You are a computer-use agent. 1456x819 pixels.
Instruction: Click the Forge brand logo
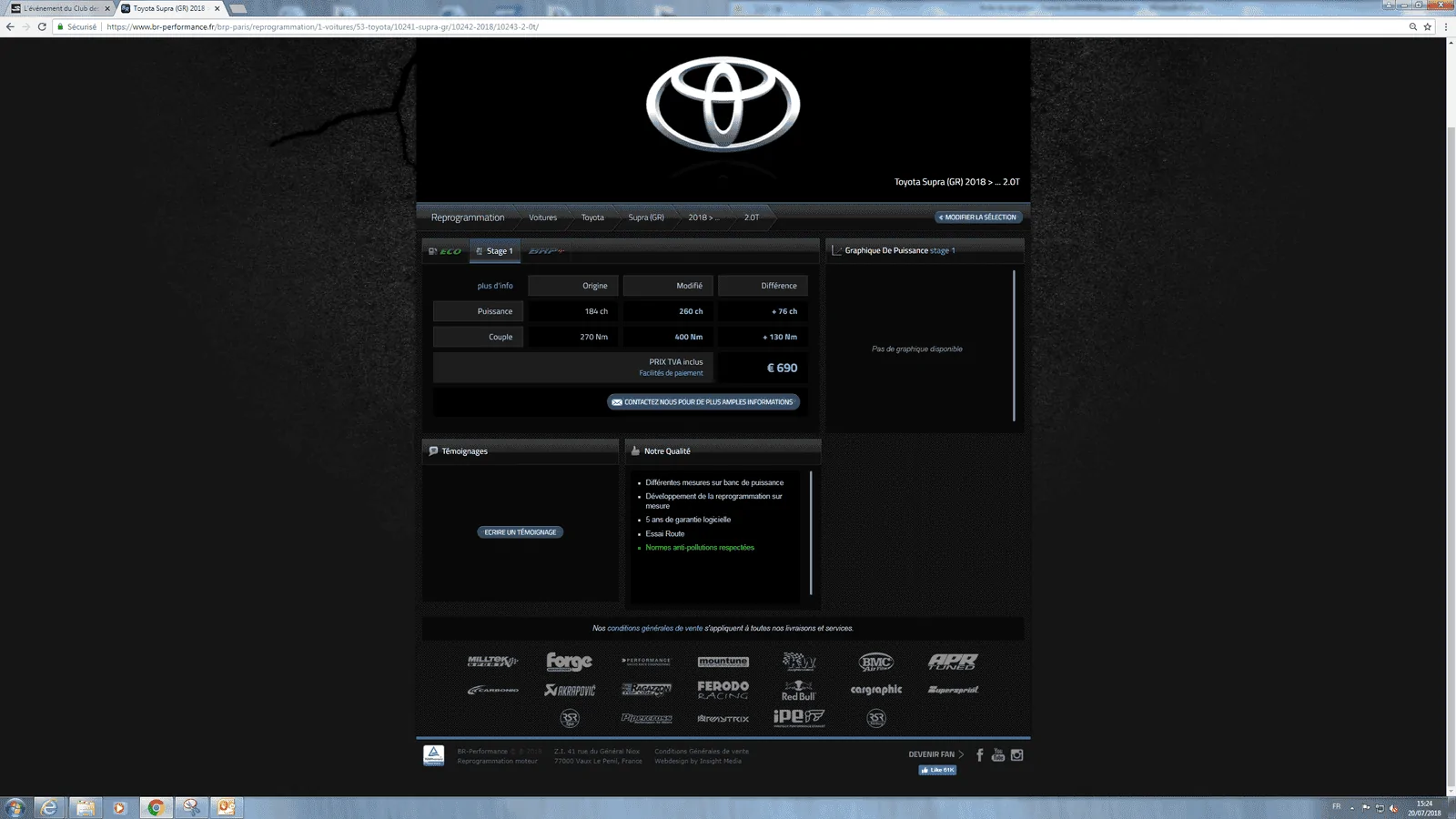(x=570, y=662)
